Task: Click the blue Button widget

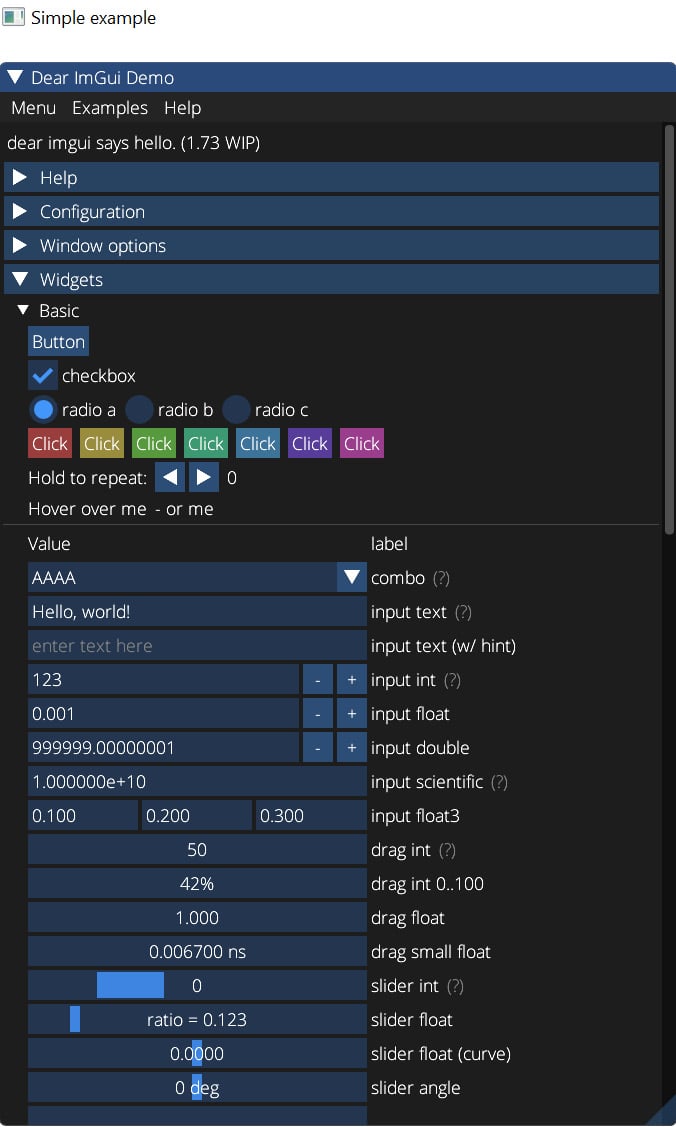Action: 58,341
